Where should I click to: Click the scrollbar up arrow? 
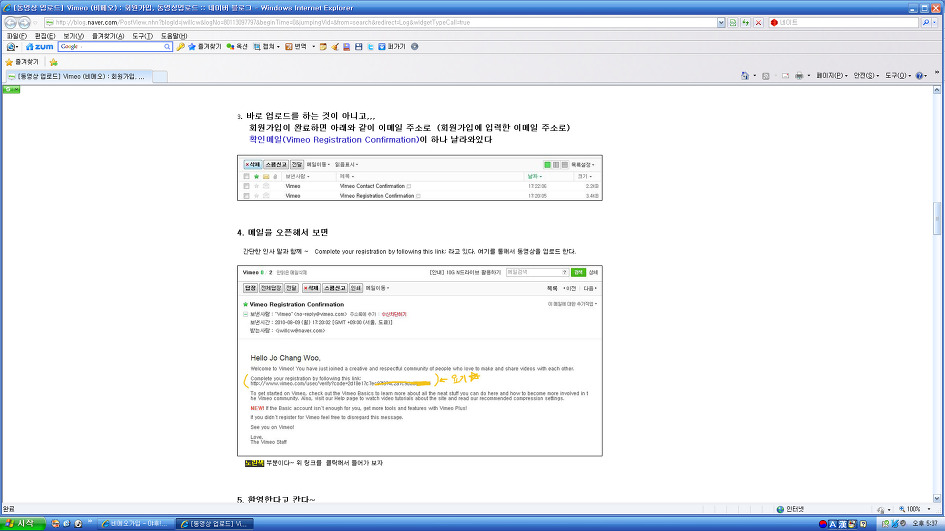(937, 90)
